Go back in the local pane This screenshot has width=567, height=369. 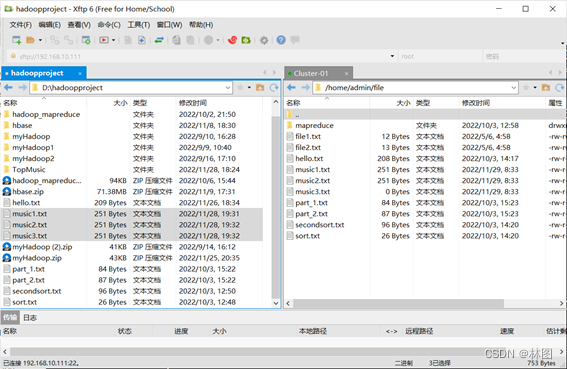click(8, 88)
